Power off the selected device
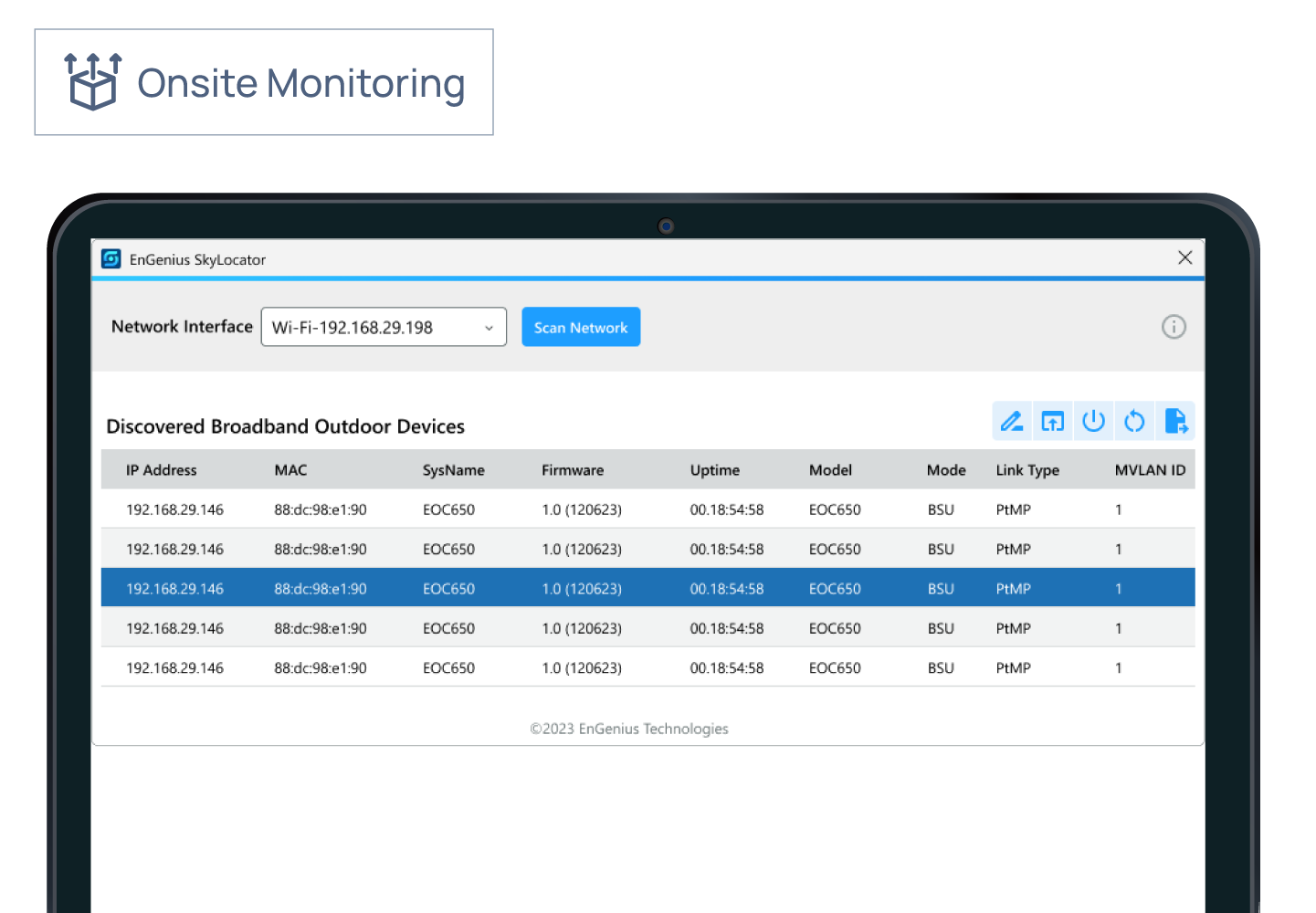 point(1093,421)
